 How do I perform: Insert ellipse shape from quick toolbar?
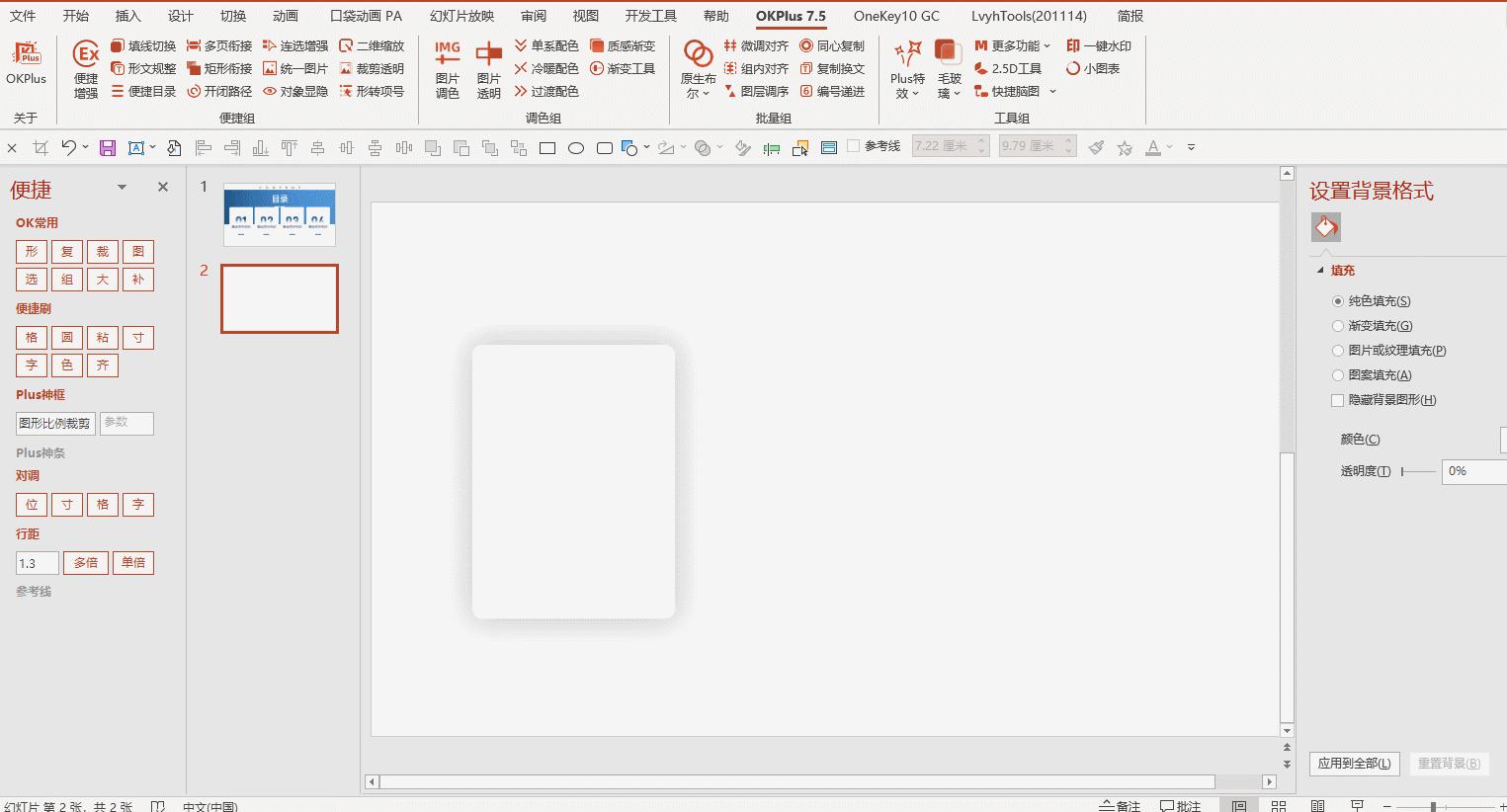[x=576, y=148]
